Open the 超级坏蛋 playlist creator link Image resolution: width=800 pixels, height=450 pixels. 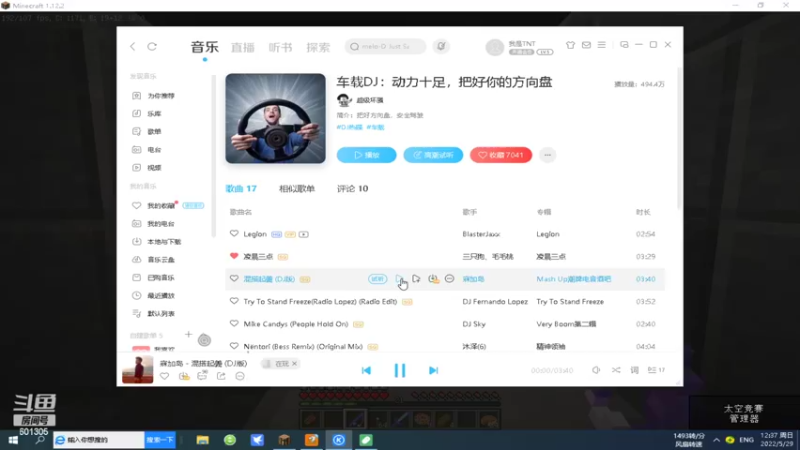pos(370,100)
